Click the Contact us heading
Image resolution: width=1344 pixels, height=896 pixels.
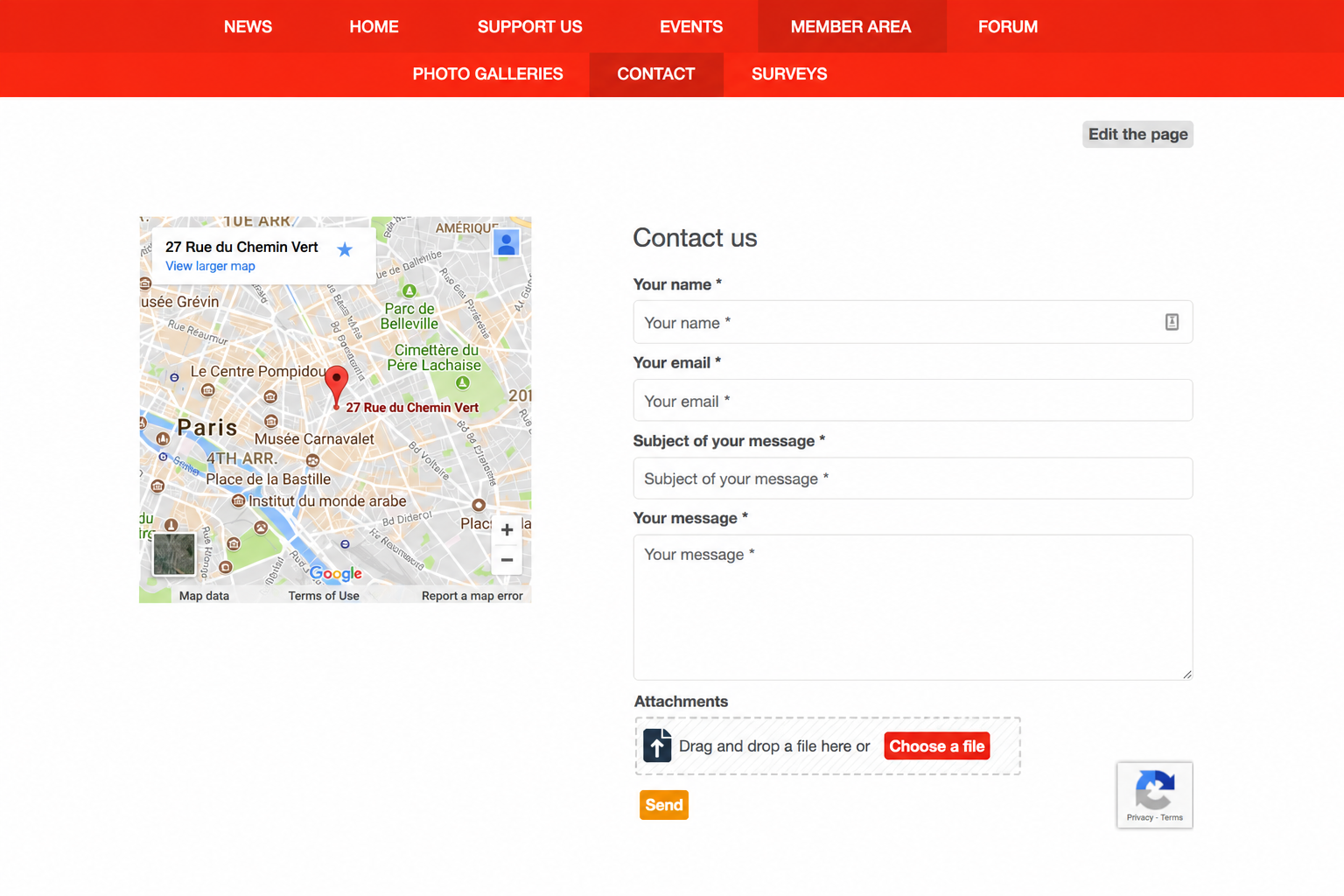[x=695, y=238]
